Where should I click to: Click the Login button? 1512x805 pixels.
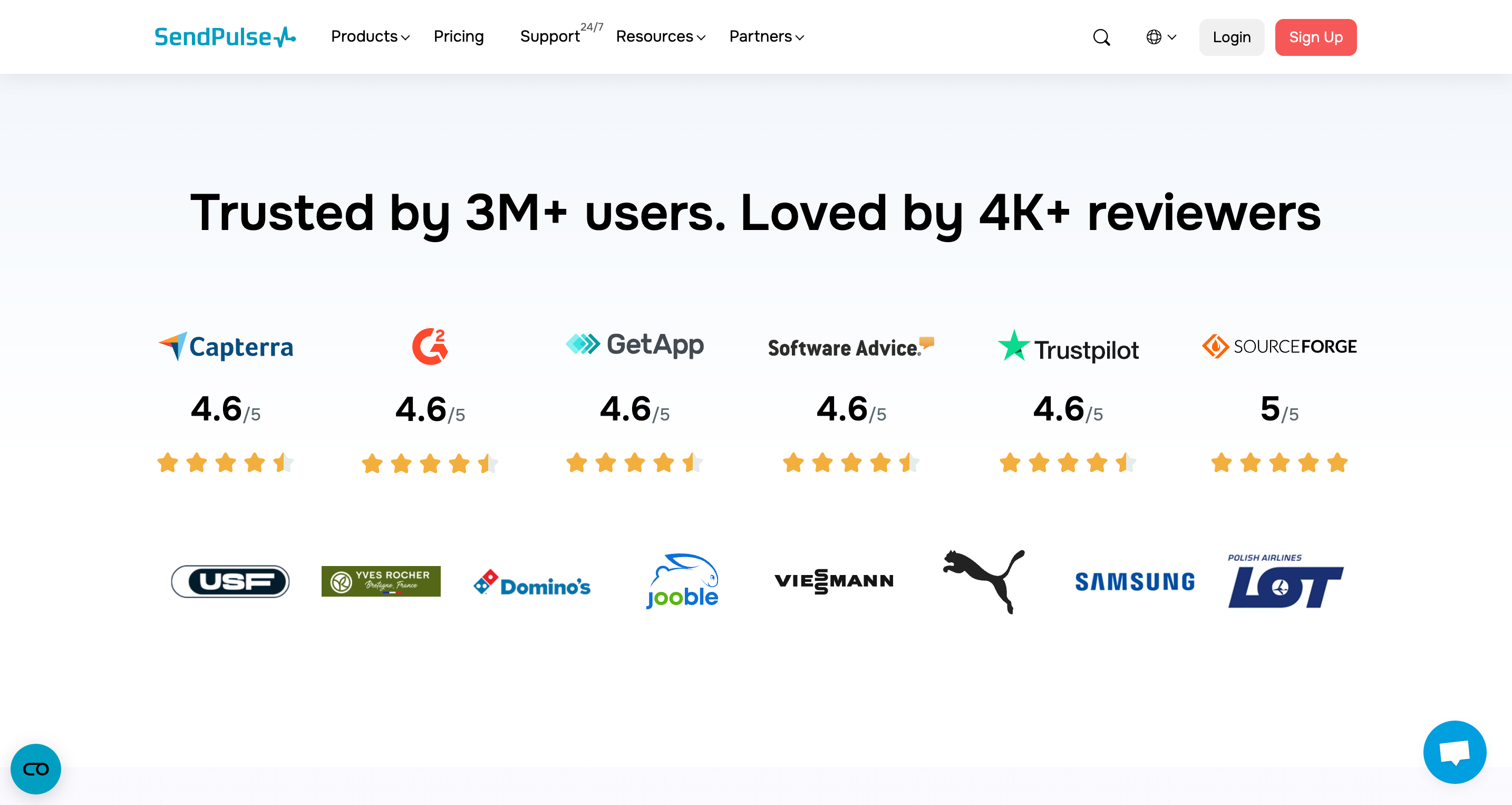(x=1231, y=37)
